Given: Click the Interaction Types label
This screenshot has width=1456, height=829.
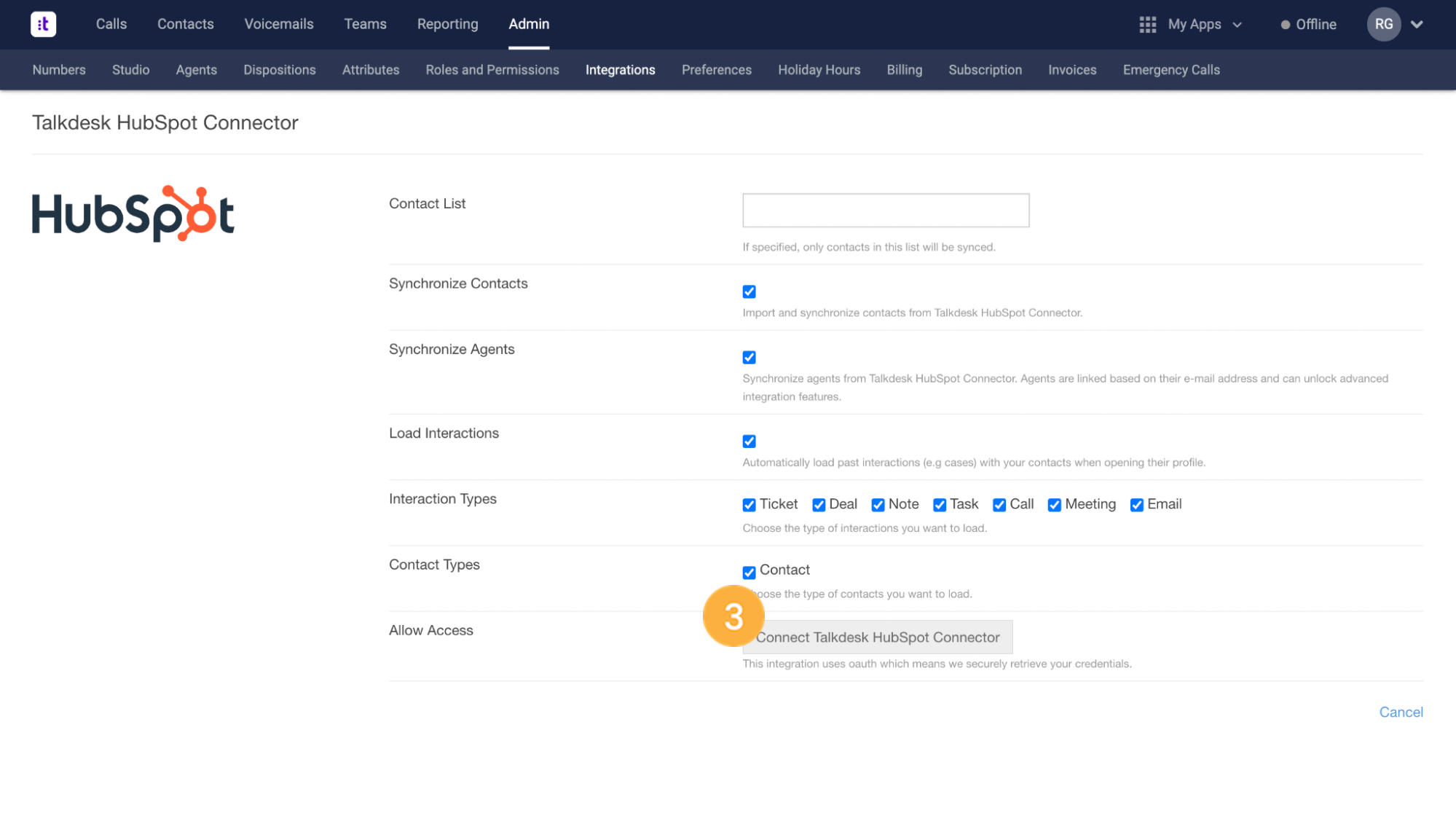Looking at the screenshot, I should 443,499.
